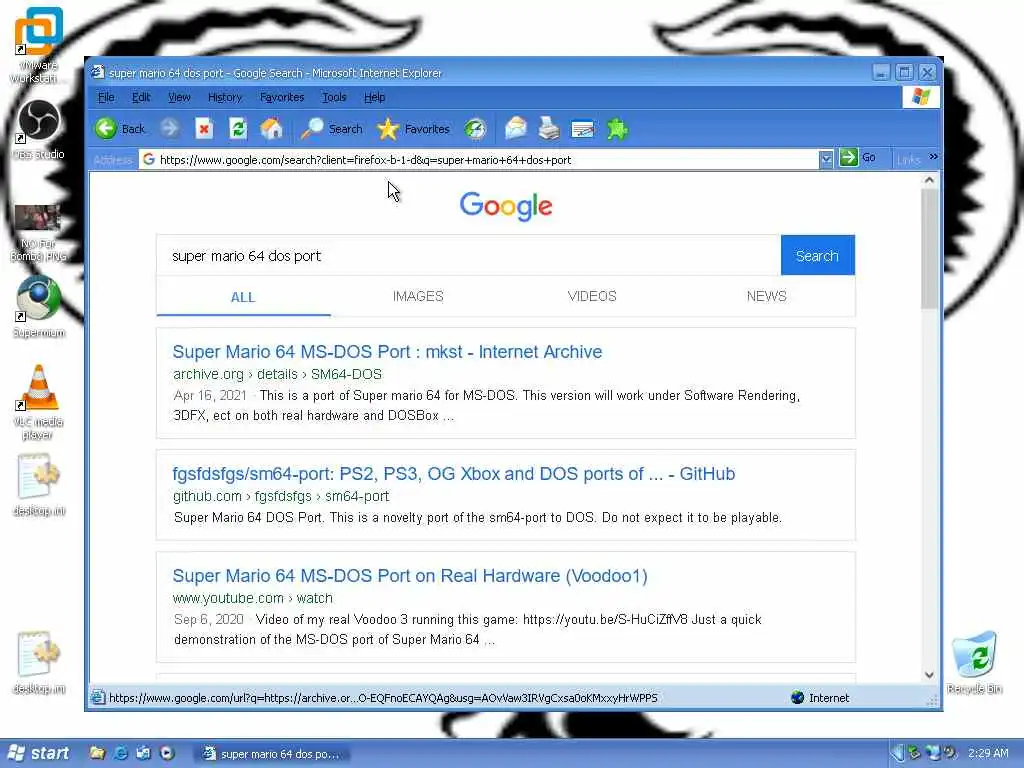Image resolution: width=1024 pixels, height=768 pixels.
Task: Click 'archive.org › details › SM64-DOS' breadcrumb text
Action: 277,374
